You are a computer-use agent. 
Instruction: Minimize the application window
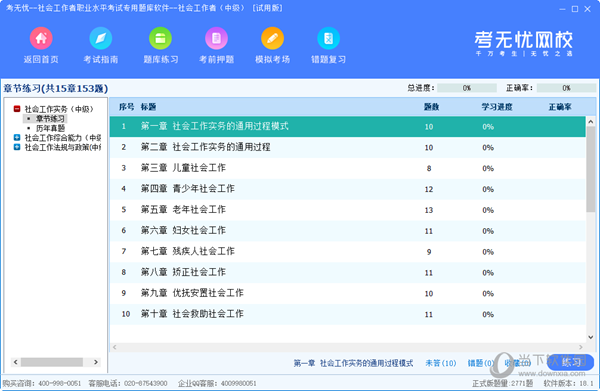562,9
